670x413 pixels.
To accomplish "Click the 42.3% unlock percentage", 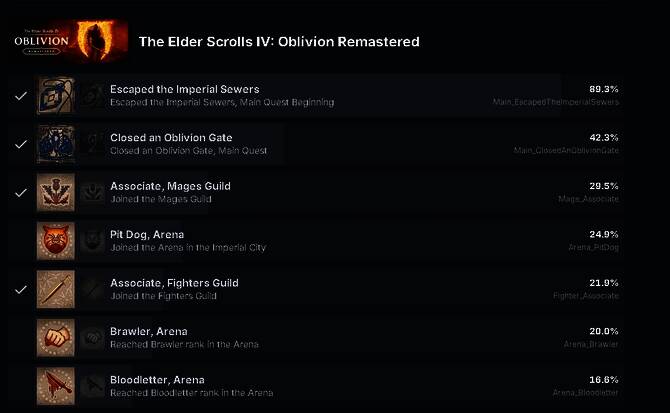I will [604, 137].
